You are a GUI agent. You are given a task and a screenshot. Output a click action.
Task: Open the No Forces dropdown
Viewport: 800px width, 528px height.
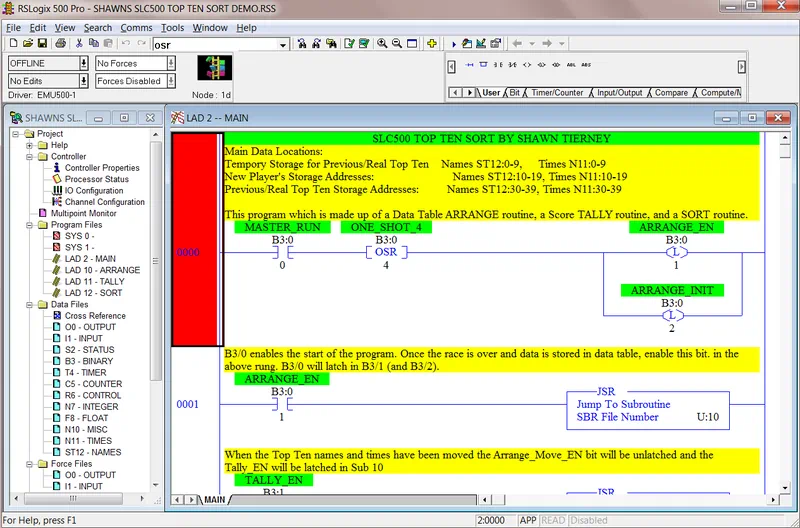(171, 63)
